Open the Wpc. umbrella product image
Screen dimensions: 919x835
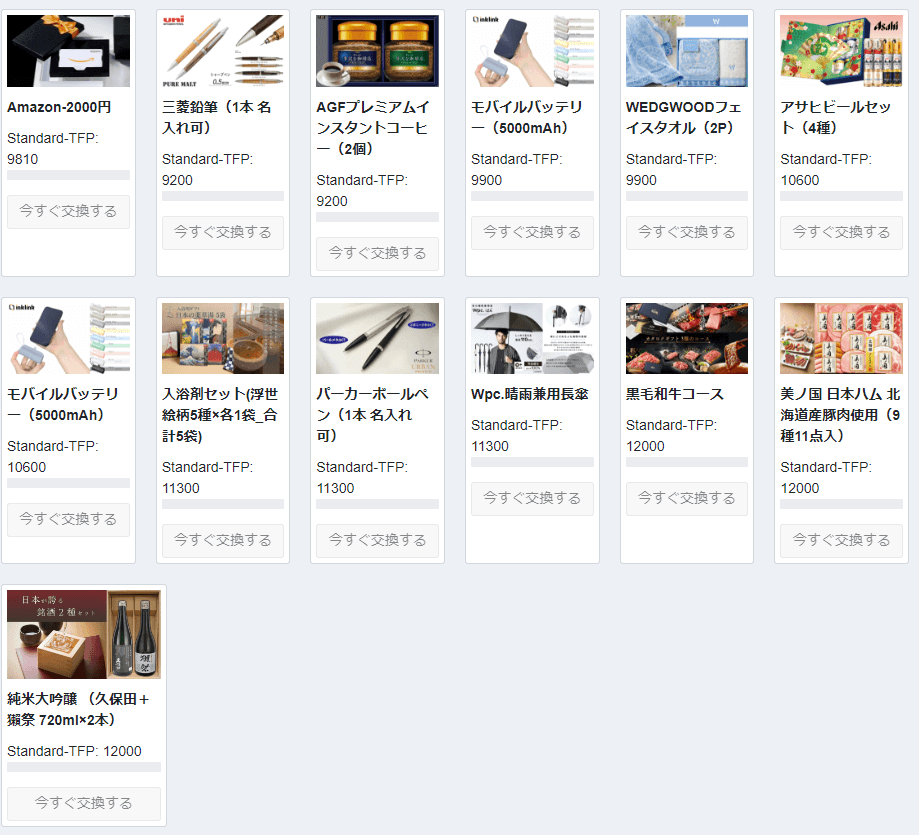coord(532,338)
